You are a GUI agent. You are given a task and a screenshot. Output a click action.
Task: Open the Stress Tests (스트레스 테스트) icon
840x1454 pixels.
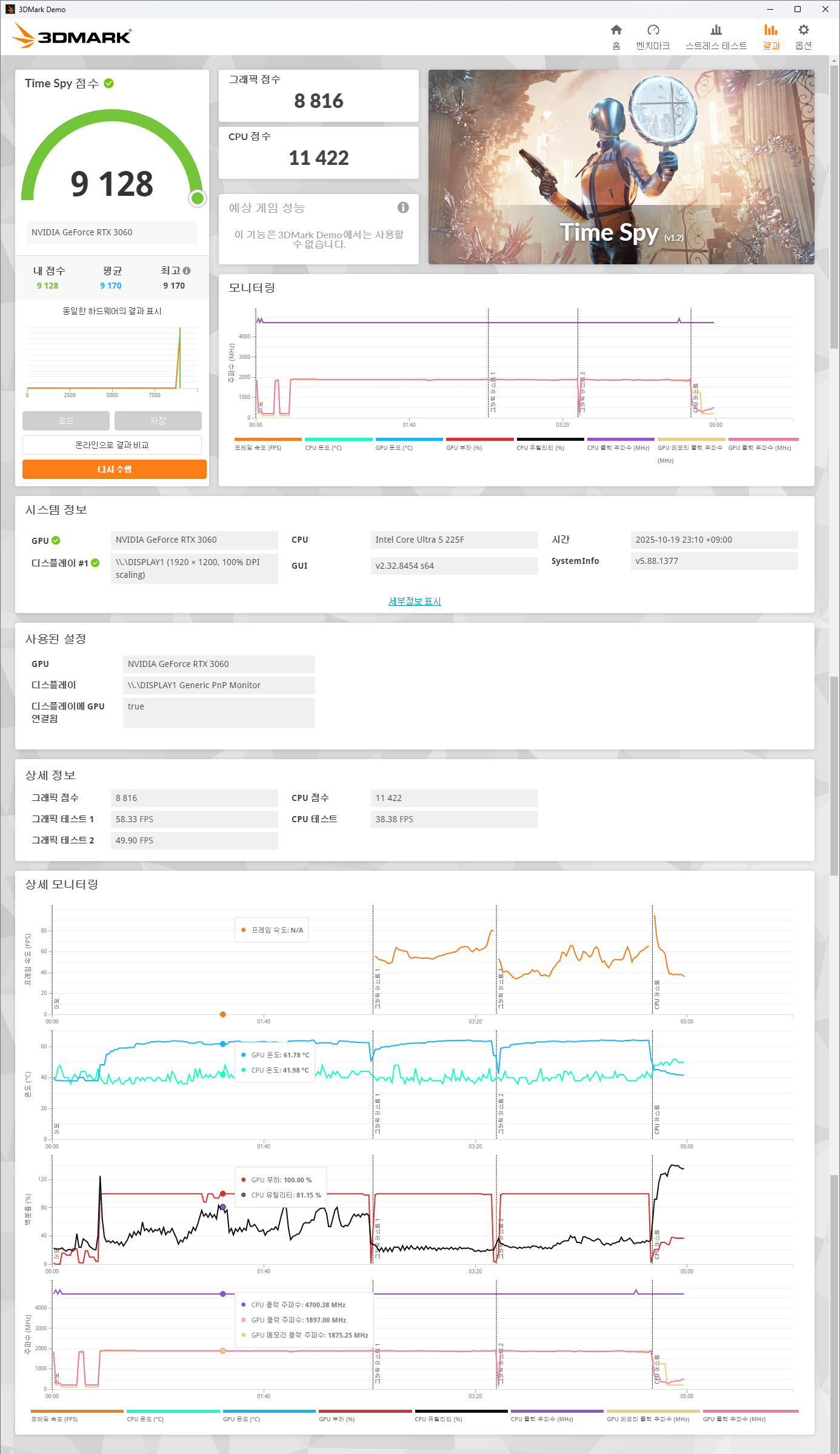coord(716,30)
